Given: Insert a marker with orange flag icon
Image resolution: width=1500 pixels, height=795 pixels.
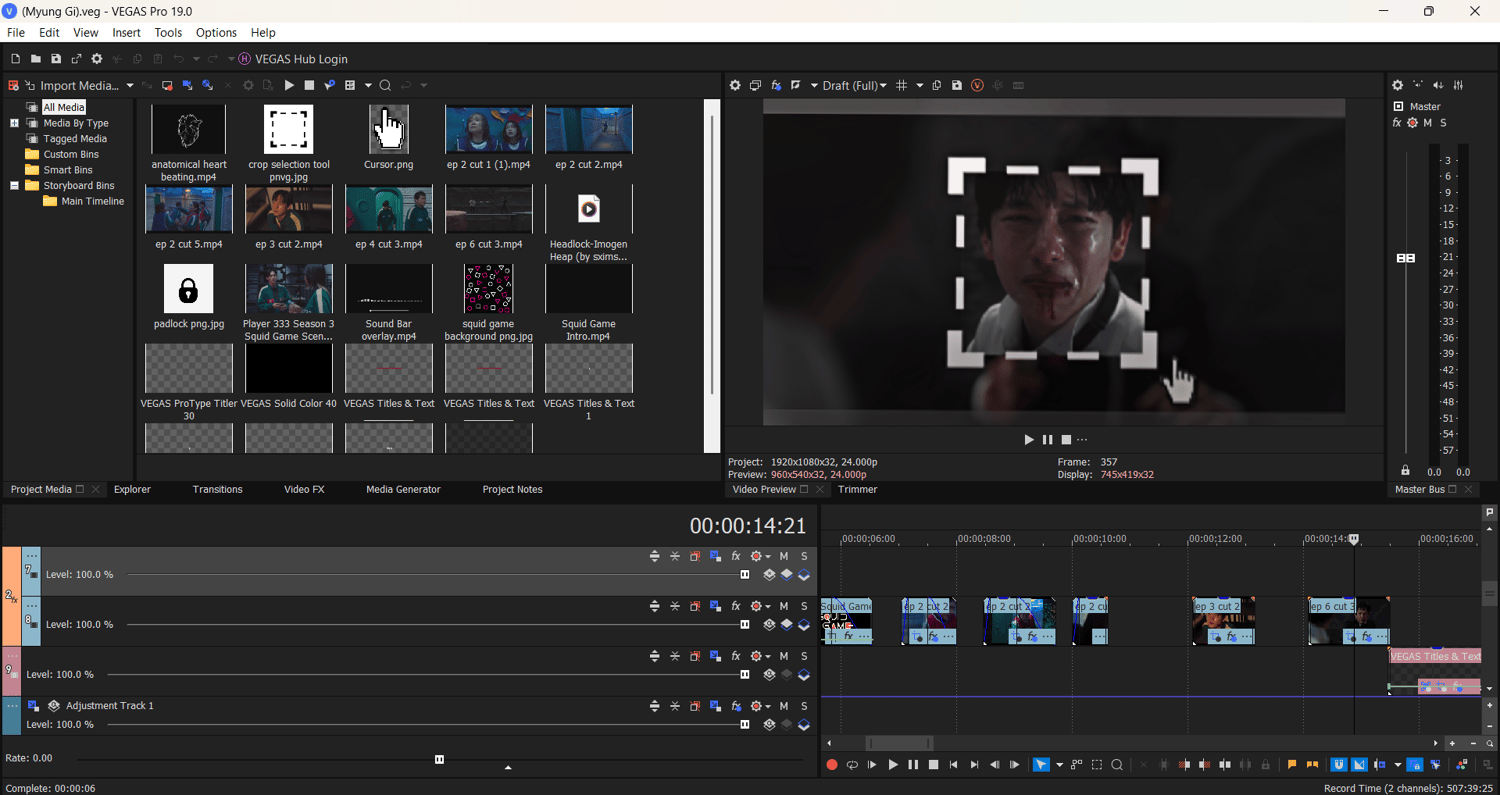Looking at the screenshot, I should (1292, 765).
